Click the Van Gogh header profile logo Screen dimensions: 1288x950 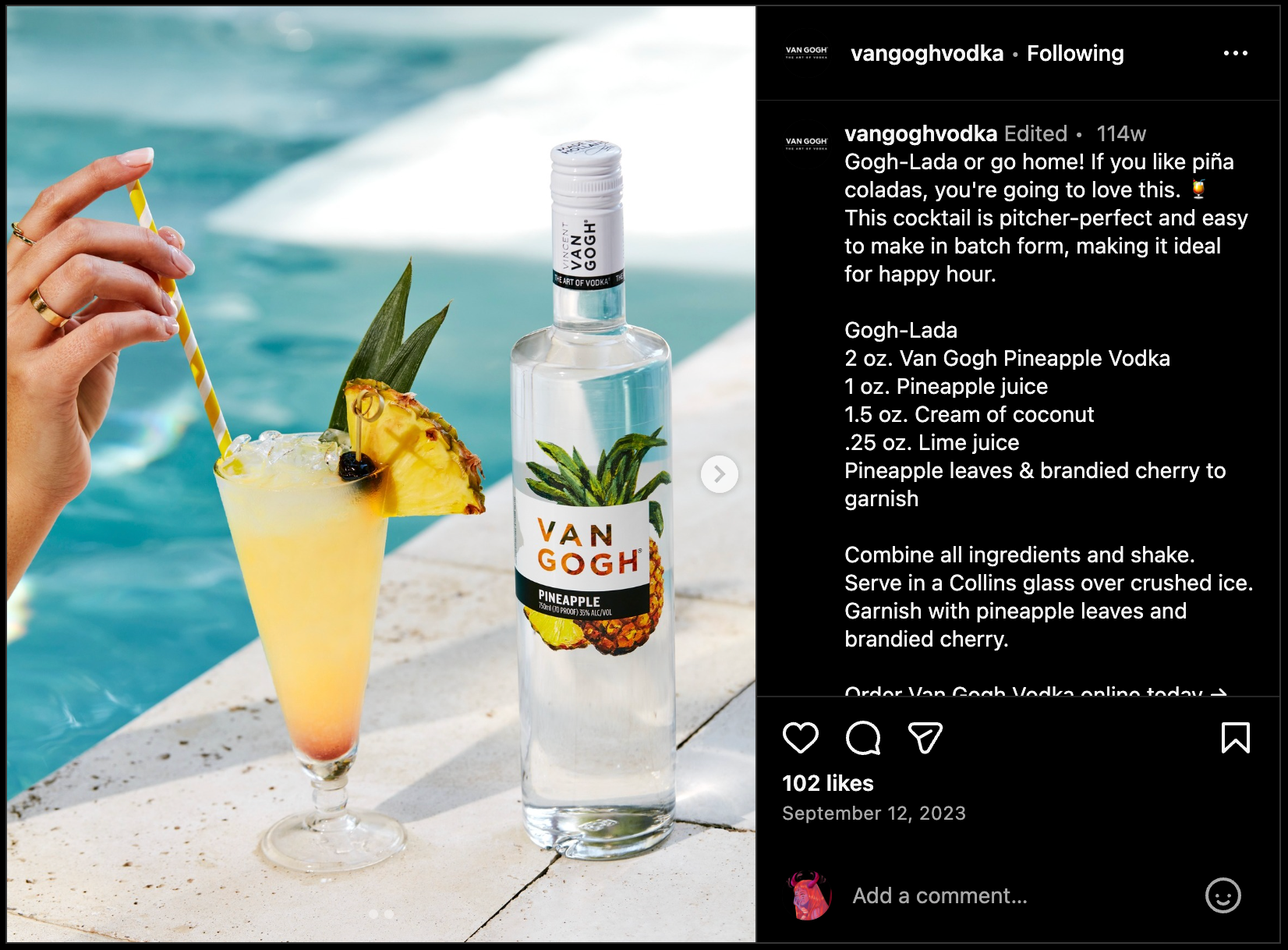806,53
